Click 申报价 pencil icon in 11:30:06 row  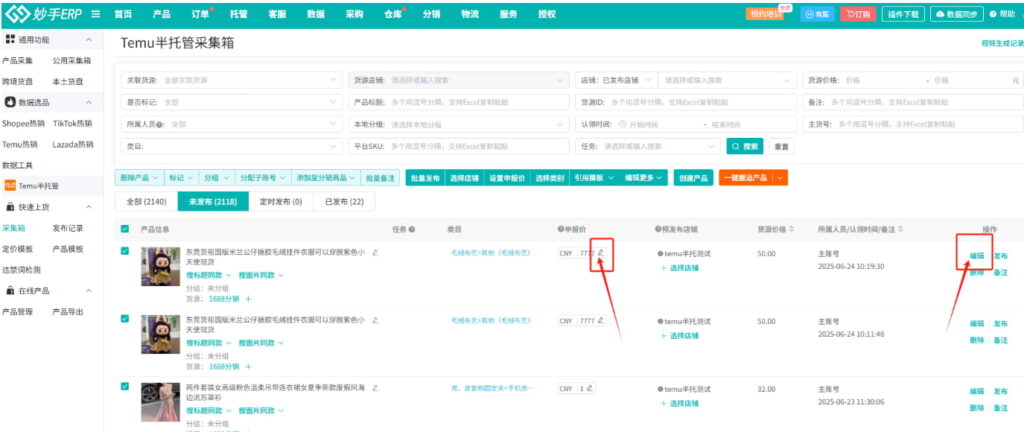[x=590, y=388]
